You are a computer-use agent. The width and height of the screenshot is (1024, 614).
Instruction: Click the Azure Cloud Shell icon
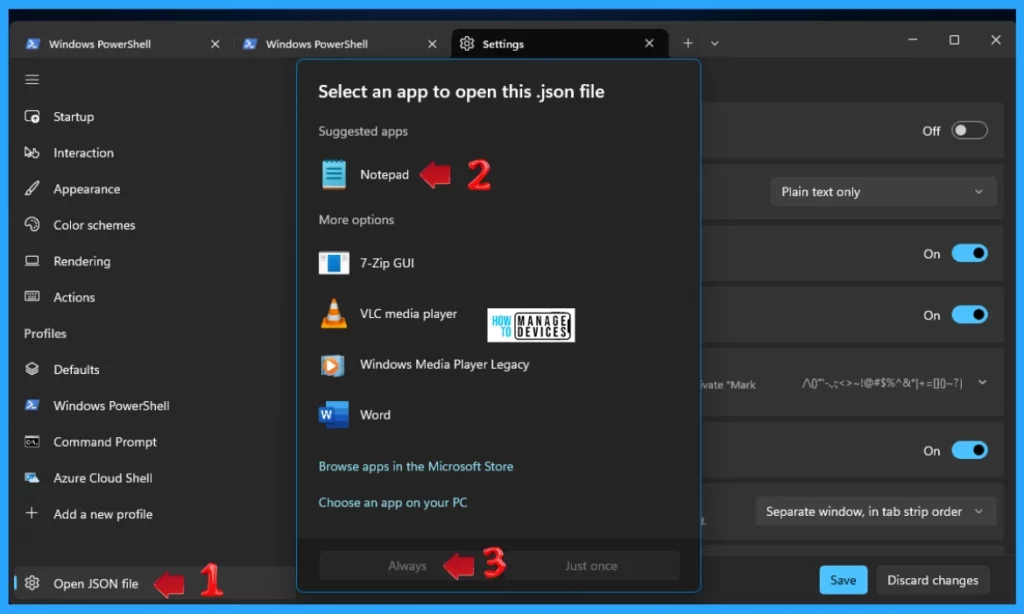pyautogui.click(x=32, y=477)
